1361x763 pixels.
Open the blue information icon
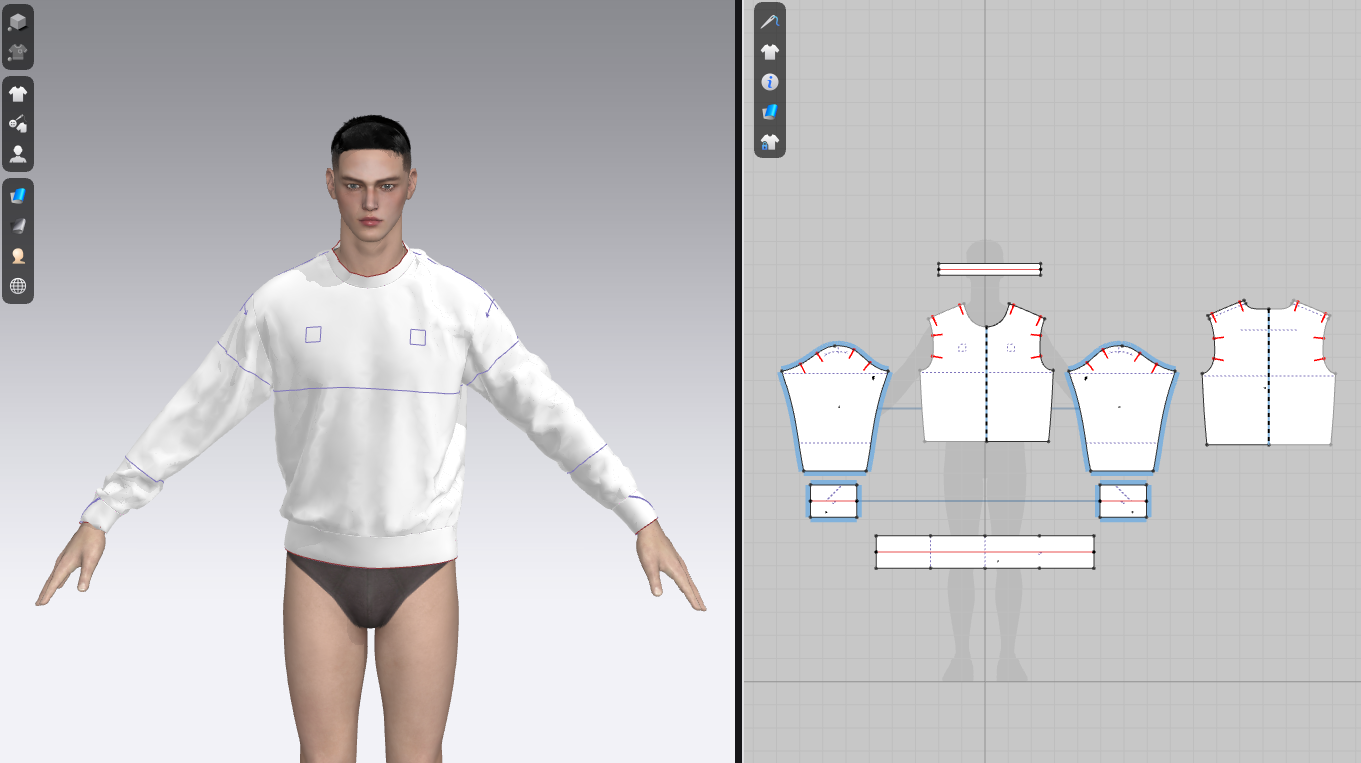point(769,82)
